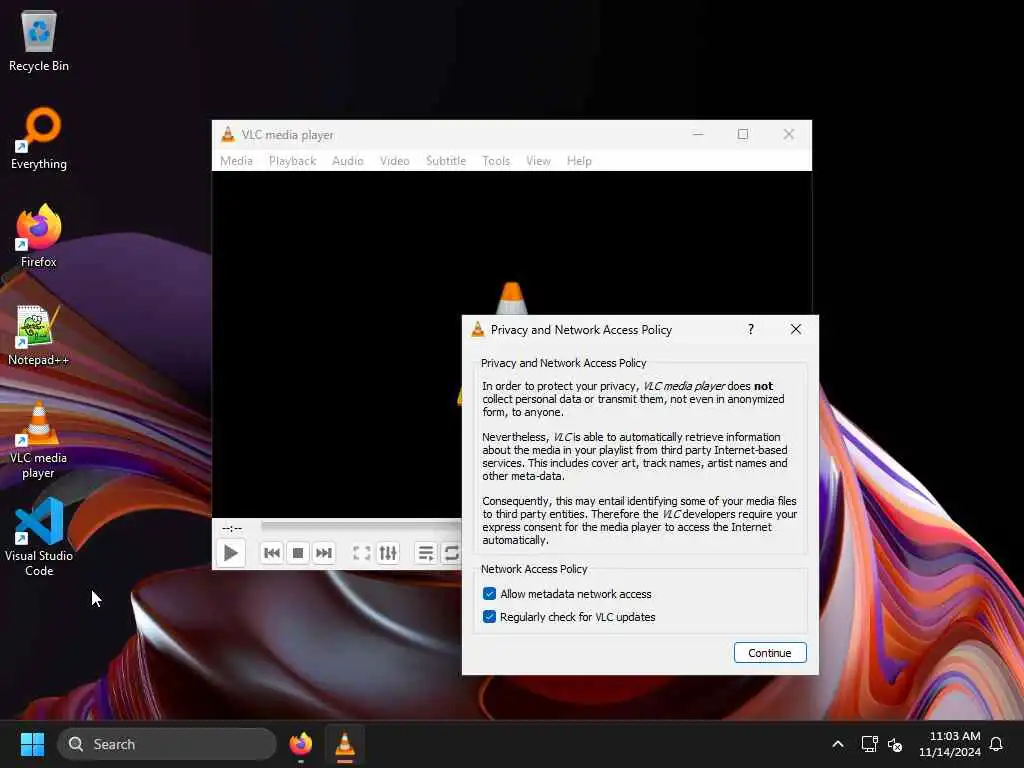Select the Recycle Bin desktop icon

point(39,40)
